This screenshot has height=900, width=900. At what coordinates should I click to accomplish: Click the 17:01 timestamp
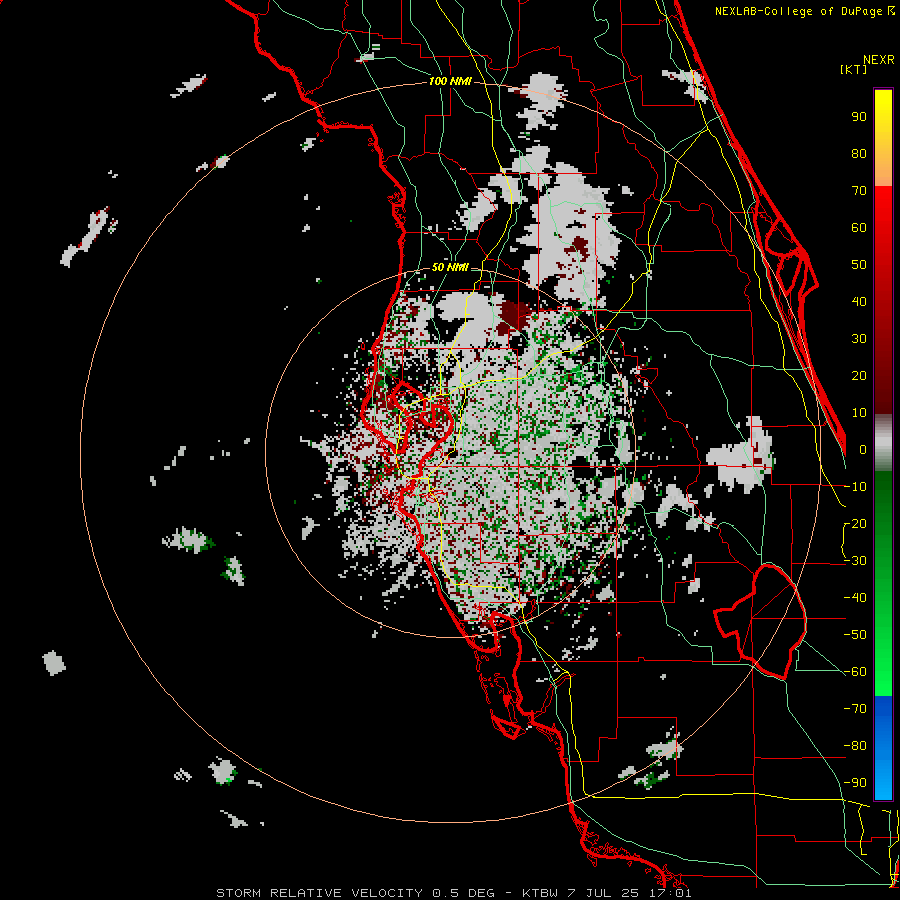point(672,893)
